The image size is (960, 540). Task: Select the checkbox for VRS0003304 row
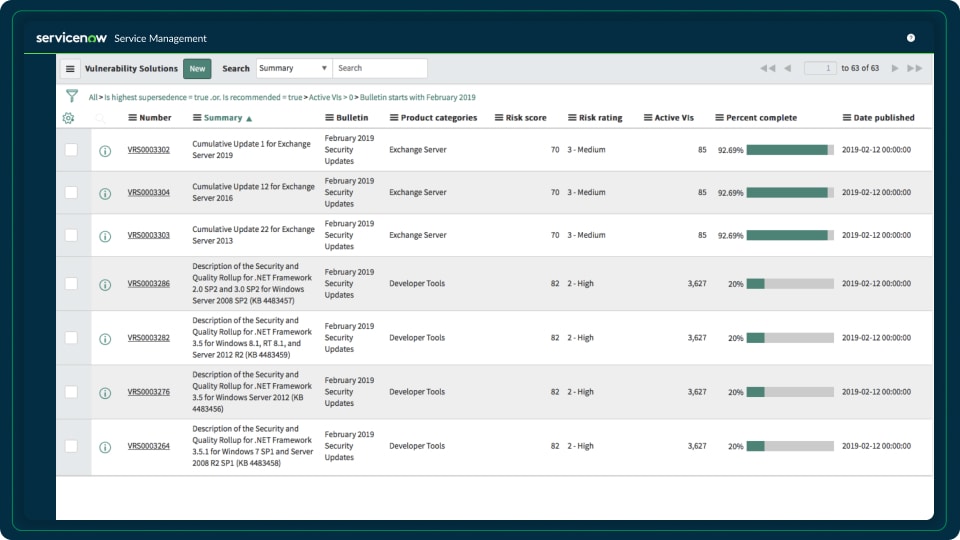[71, 192]
